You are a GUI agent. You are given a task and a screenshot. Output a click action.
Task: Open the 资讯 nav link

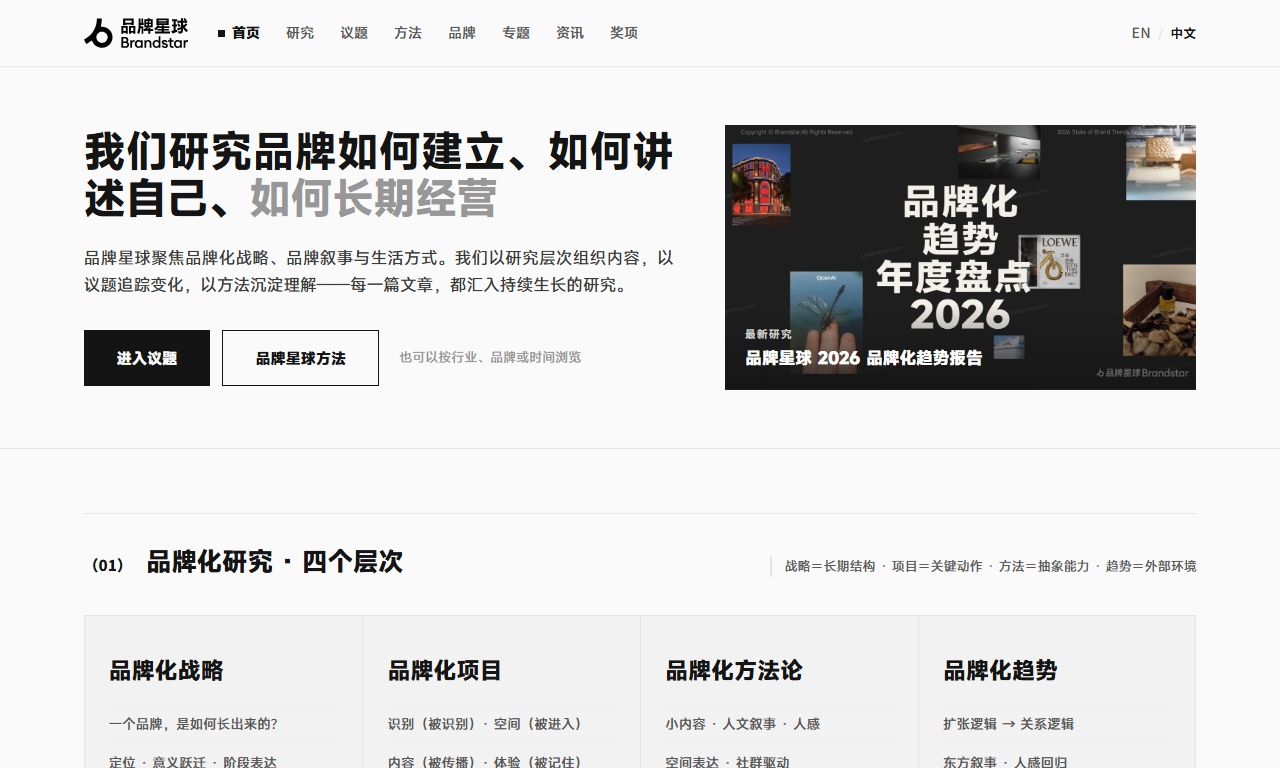click(570, 33)
